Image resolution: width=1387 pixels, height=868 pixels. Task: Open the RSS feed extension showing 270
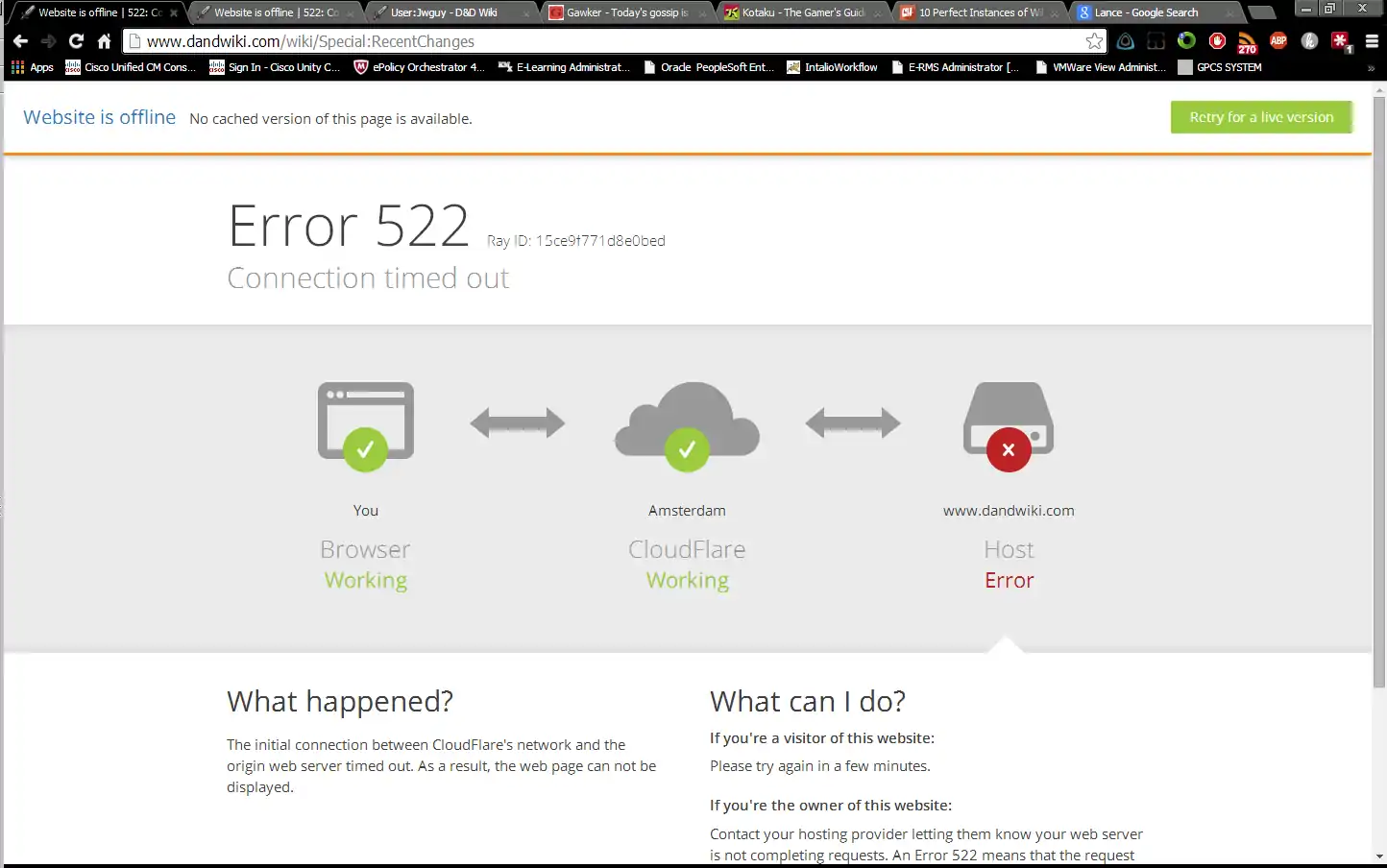click(1247, 42)
